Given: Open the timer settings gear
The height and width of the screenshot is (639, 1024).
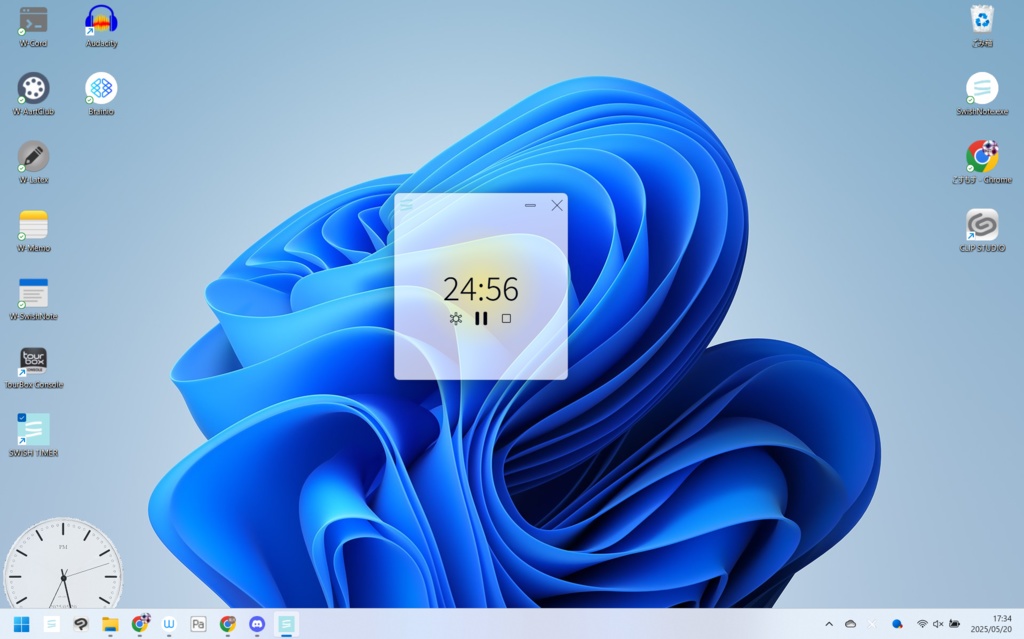Looking at the screenshot, I should coord(455,318).
